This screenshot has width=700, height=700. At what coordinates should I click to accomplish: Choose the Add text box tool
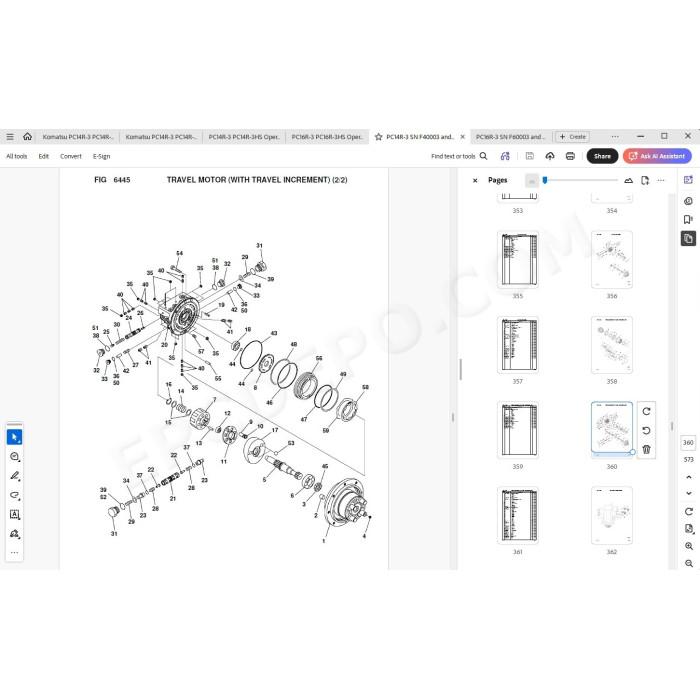pos(14,514)
